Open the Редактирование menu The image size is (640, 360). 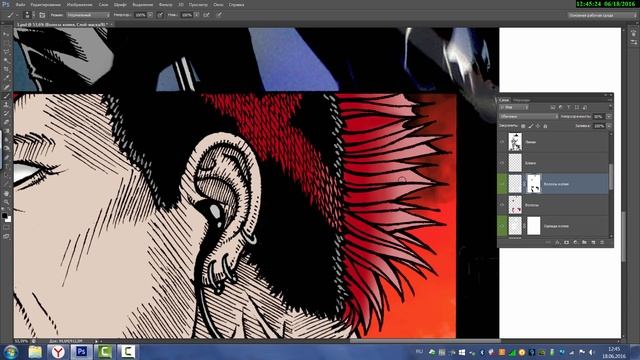pyautogui.click(x=45, y=4)
